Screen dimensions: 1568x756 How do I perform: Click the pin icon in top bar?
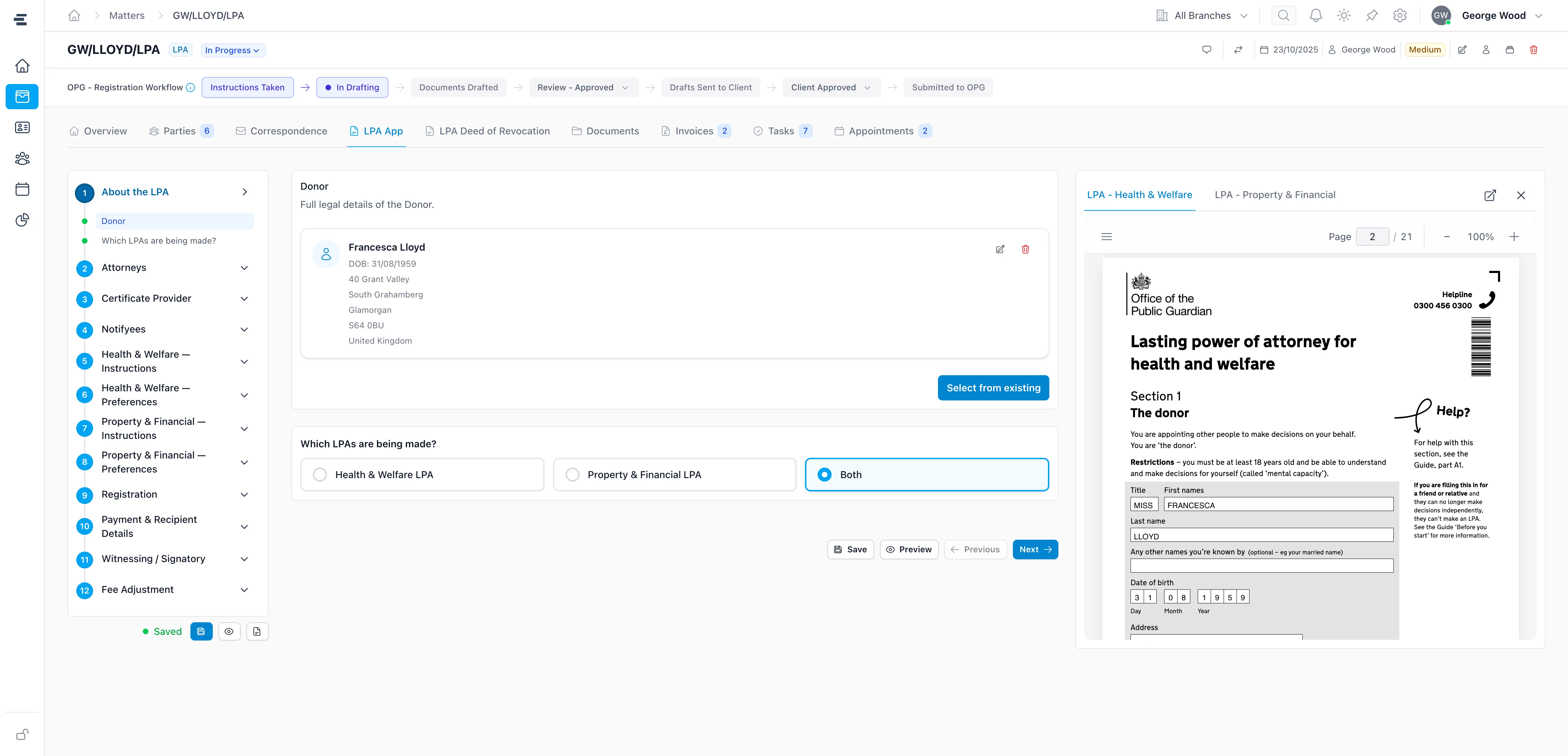tap(1371, 16)
